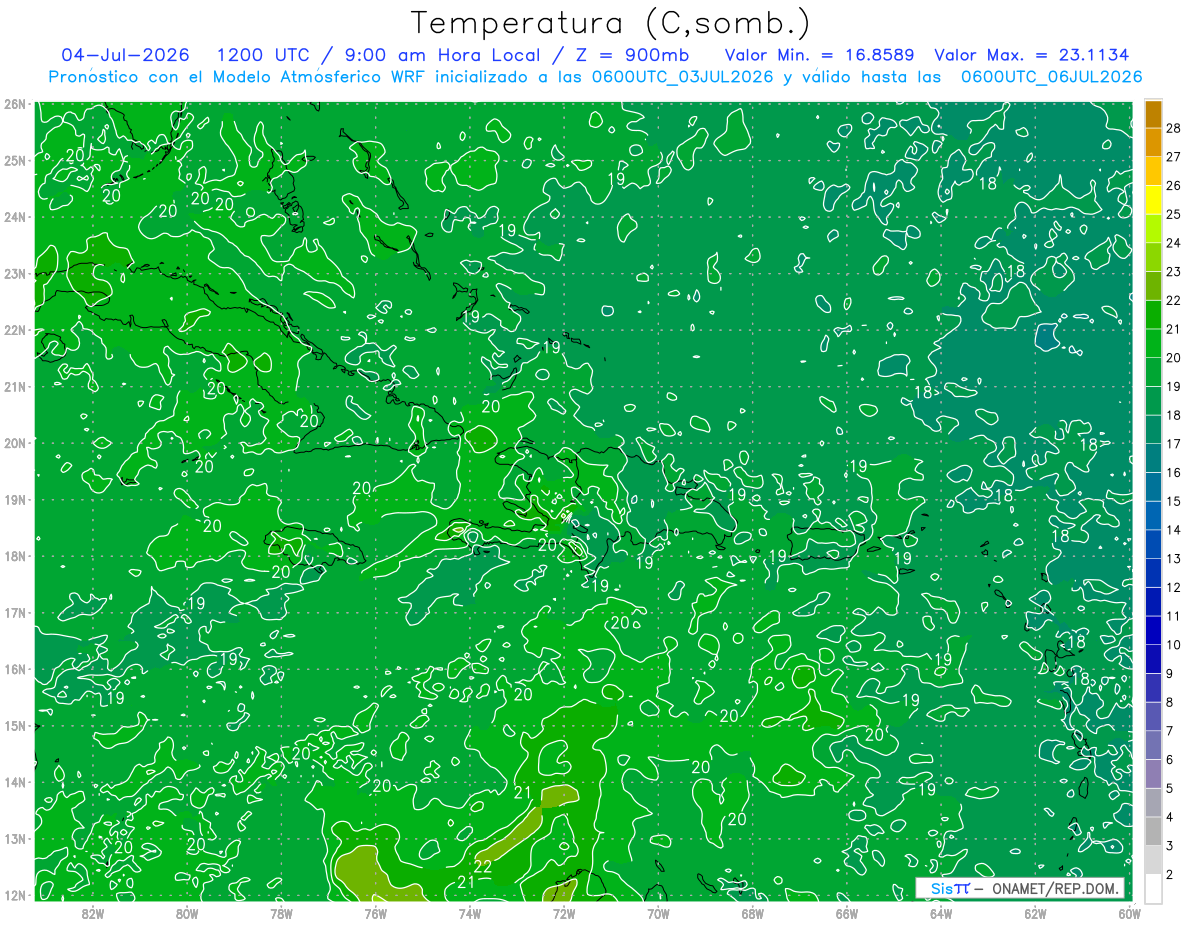Click the "18N" latitude axis label
1200x927 pixels.
tap(14, 556)
